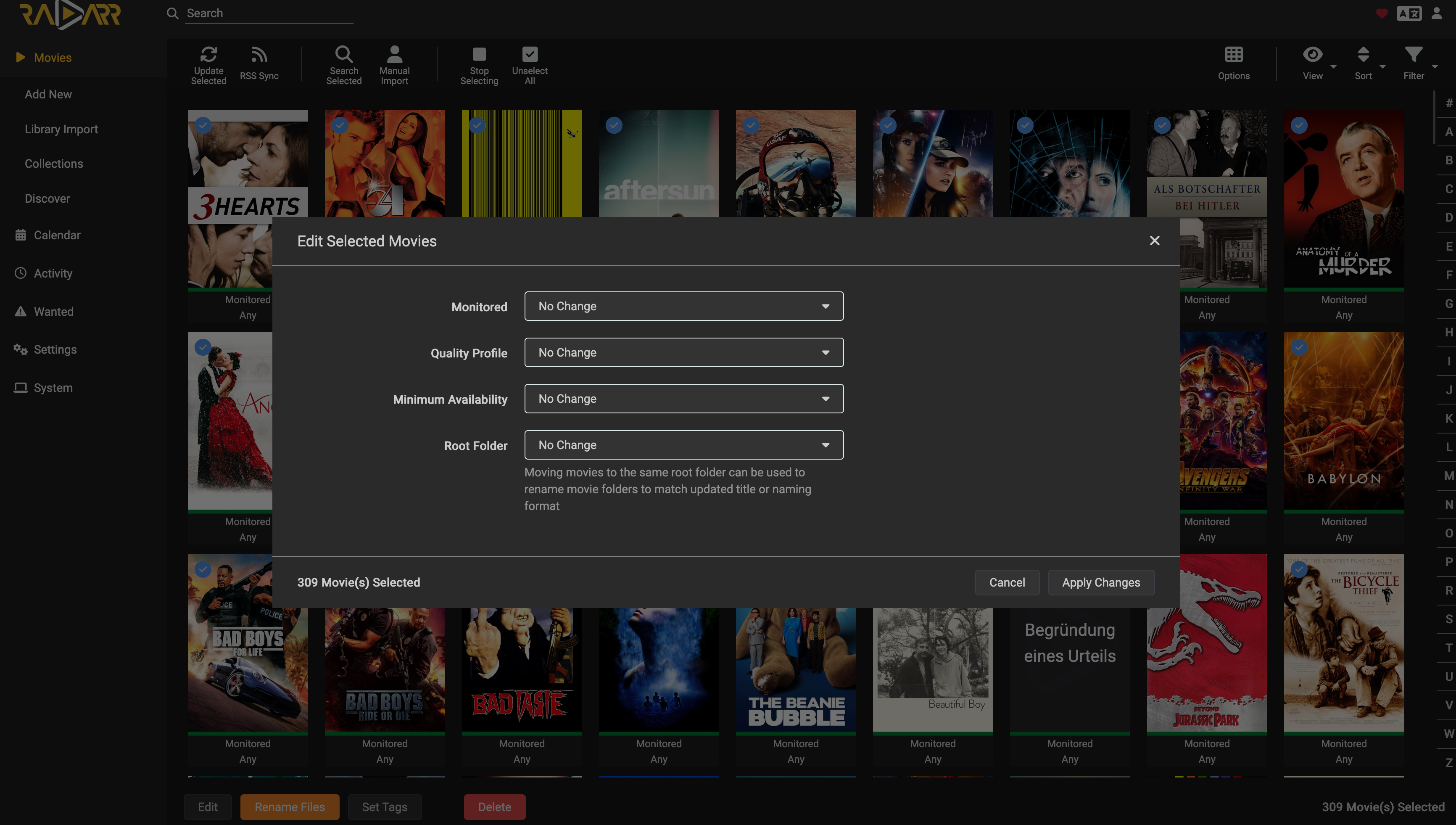Click the search magnifier icon in header
Image resolution: width=1456 pixels, height=825 pixels.
(173, 13)
